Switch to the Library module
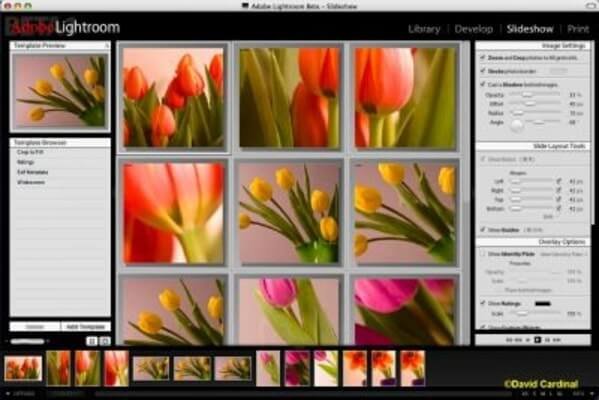The width and height of the screenshot is (599, 400). 424,29
